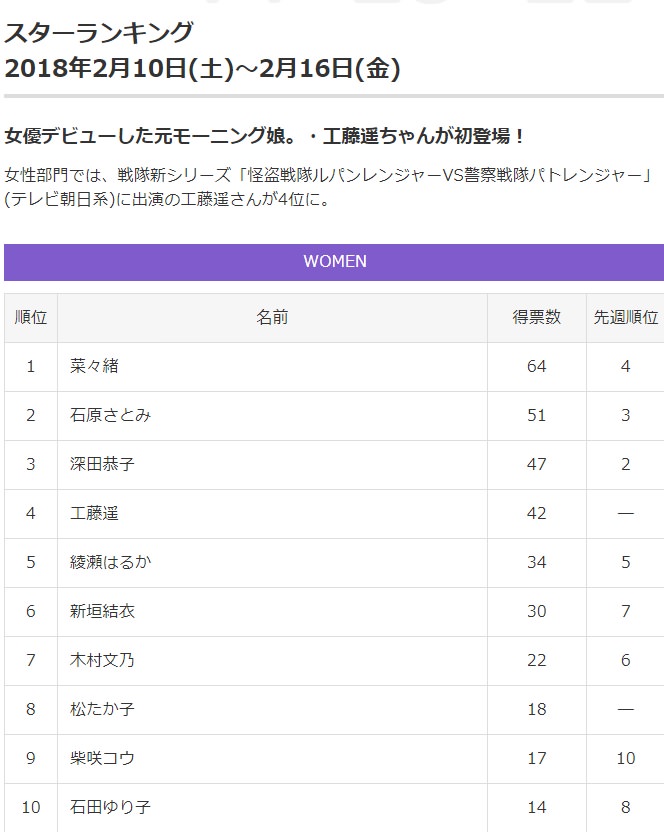664x832 pixels.
Task: Select 石田ゆり子 in rank 10 row
Action: point(111,806)
